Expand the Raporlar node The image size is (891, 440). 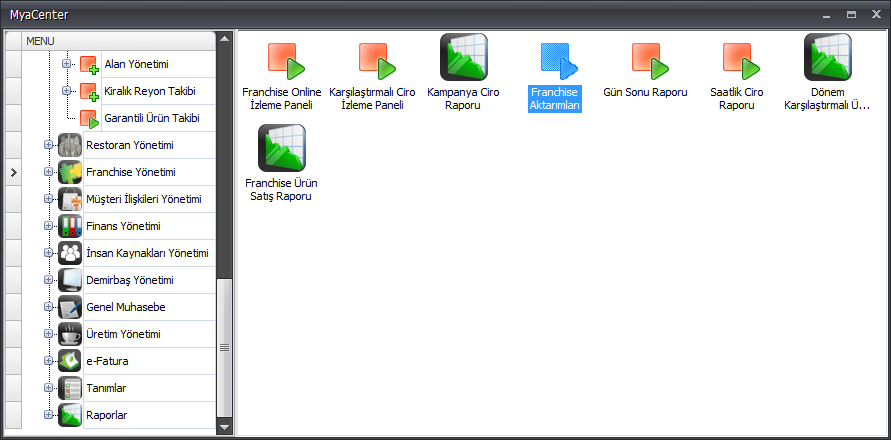coord(48,415)
